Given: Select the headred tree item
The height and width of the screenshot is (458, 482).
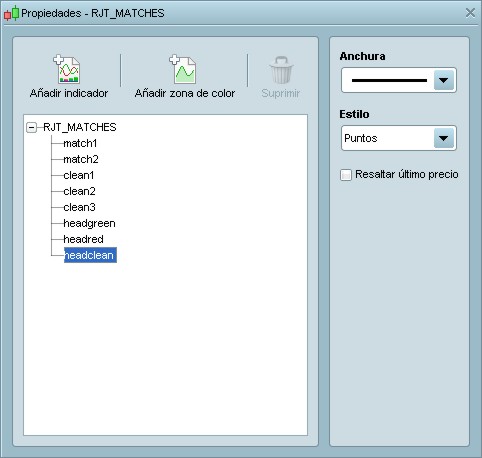Looking at the screenshot, I should pyautogui.click(x=83, y=239).
